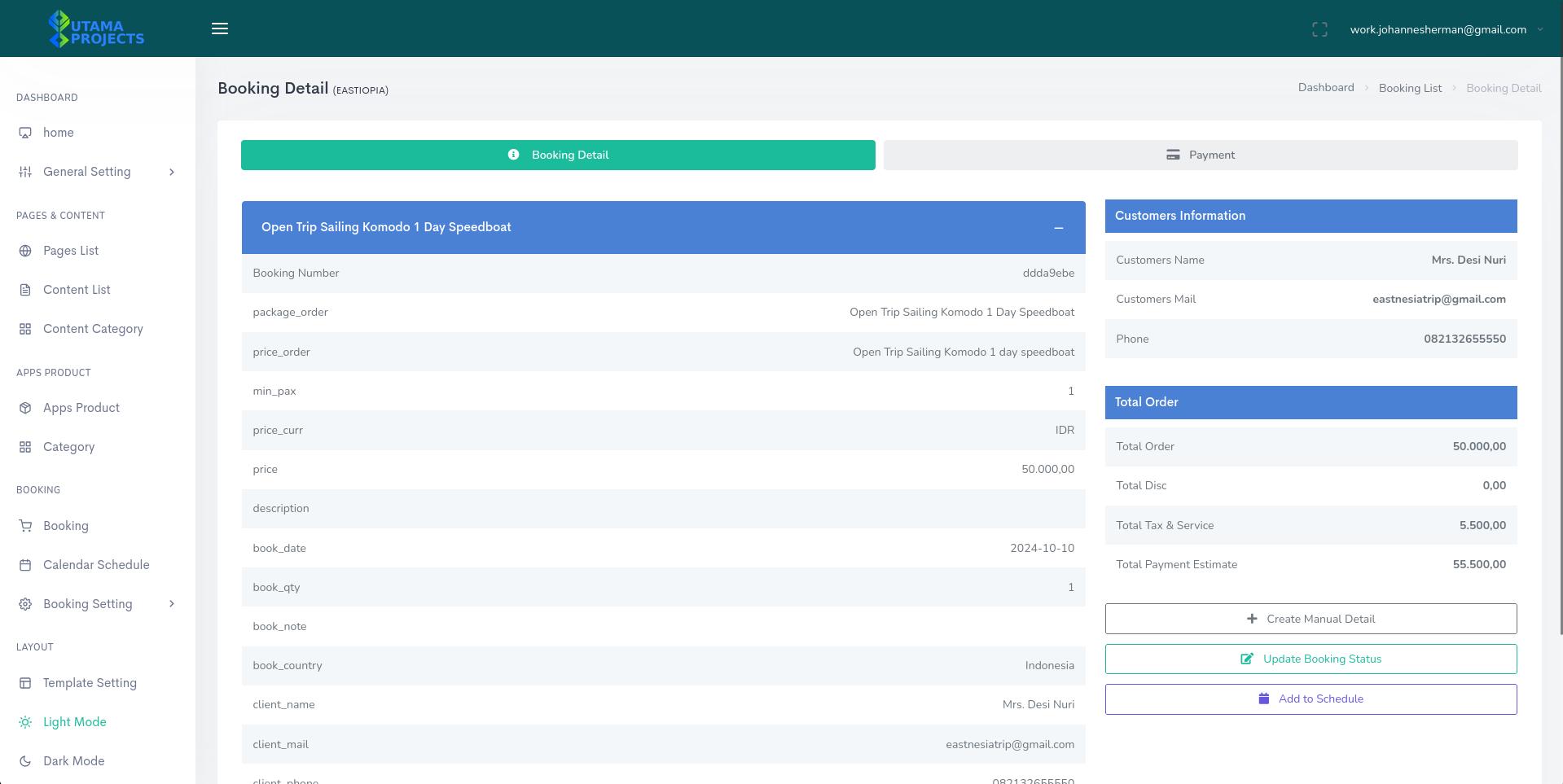
Task: Collapse the Open Trip Sailing Komodo panel
Action: (1058, 228)
